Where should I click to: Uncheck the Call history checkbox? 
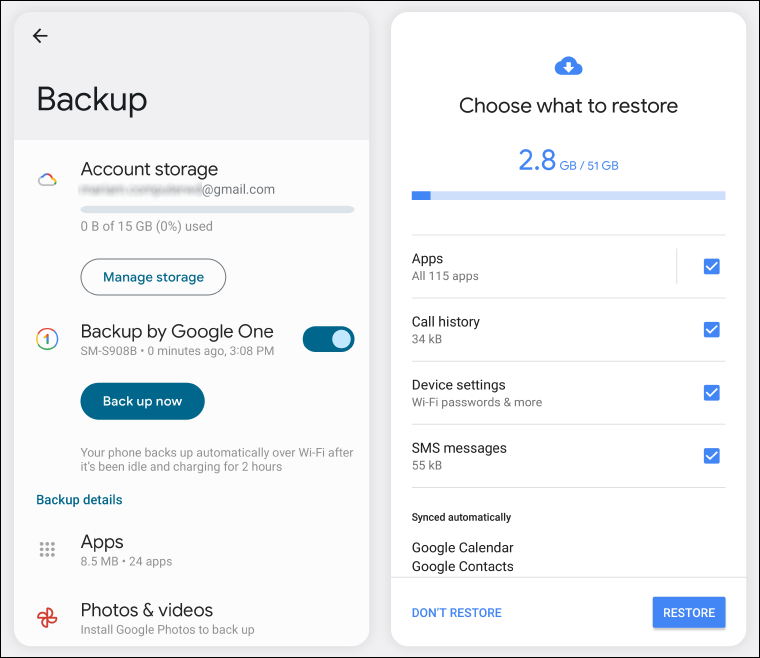711,329
